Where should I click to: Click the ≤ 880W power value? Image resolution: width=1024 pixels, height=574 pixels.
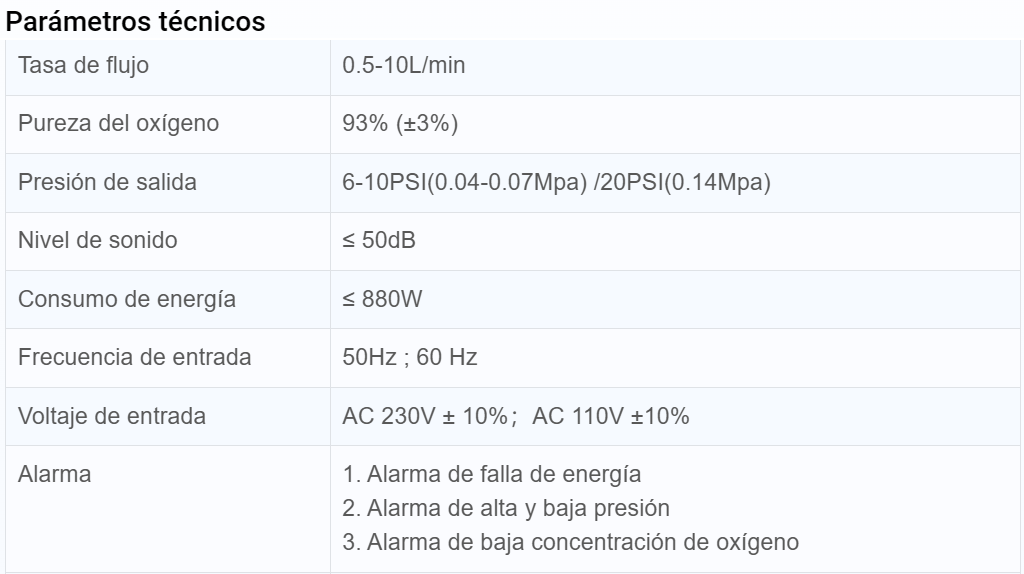click(x=383, y=299)
